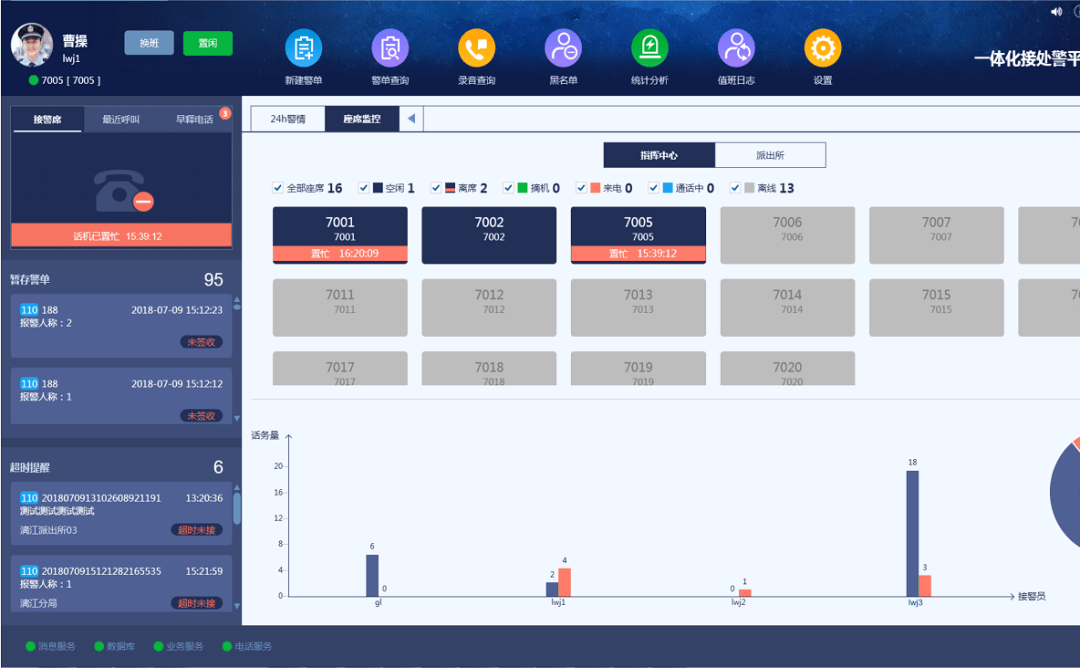
Task: Open the 录音查询 recording icon
Action: point(477,48)
